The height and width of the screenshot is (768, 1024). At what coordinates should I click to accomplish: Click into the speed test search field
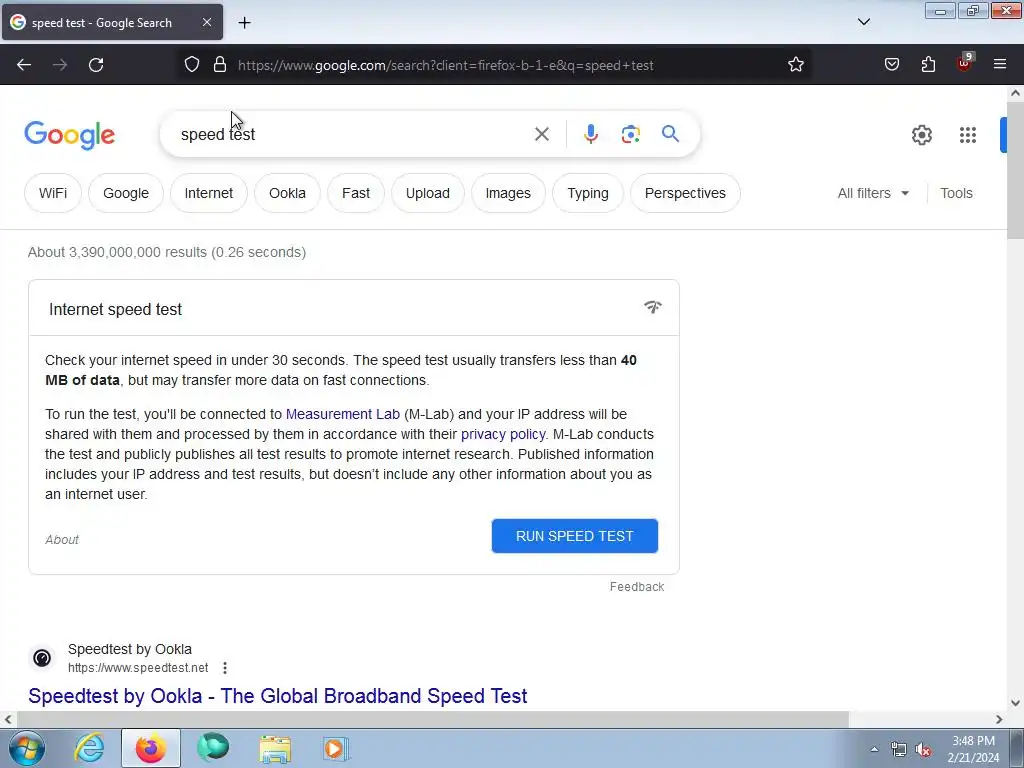[x=353, y=135]
